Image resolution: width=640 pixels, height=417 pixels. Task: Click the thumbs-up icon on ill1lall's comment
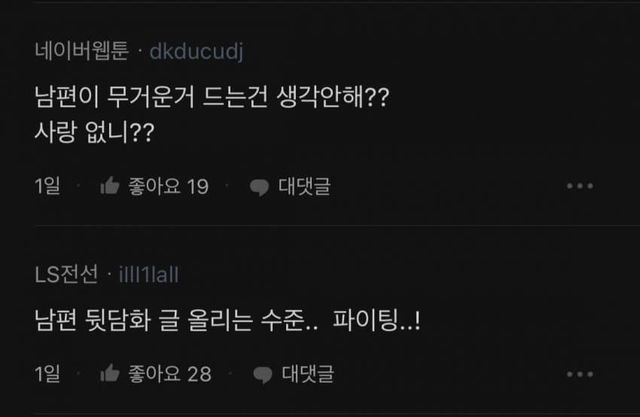[110, 374]
